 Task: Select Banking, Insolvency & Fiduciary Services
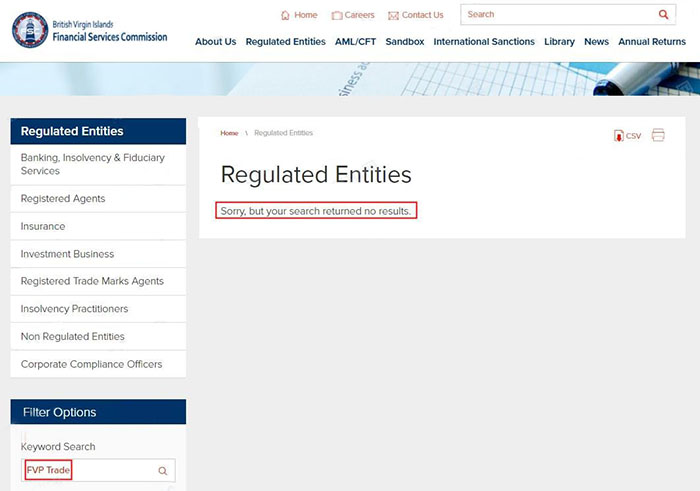93,164
